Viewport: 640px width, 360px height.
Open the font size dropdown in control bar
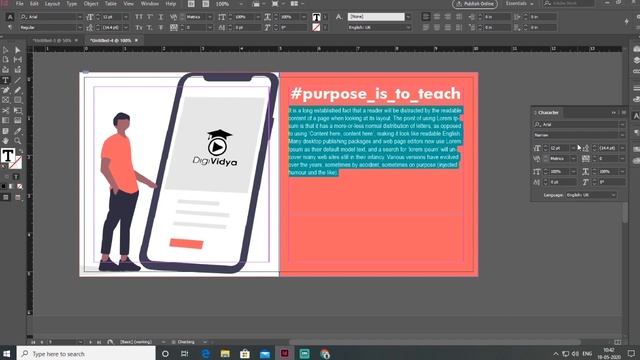(x=126, y=17)
